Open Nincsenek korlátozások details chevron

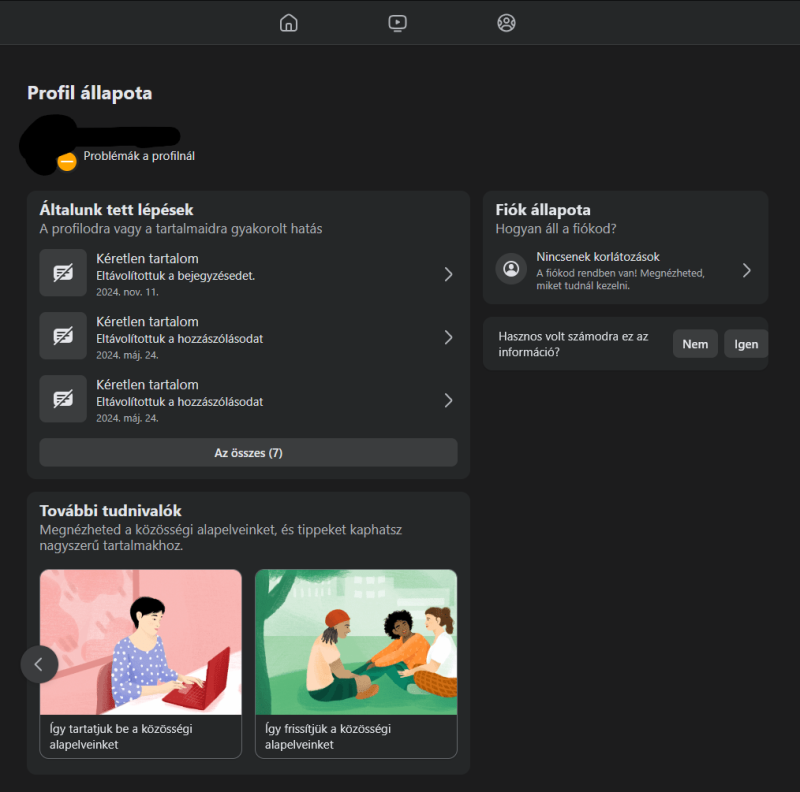pos(746,270)
